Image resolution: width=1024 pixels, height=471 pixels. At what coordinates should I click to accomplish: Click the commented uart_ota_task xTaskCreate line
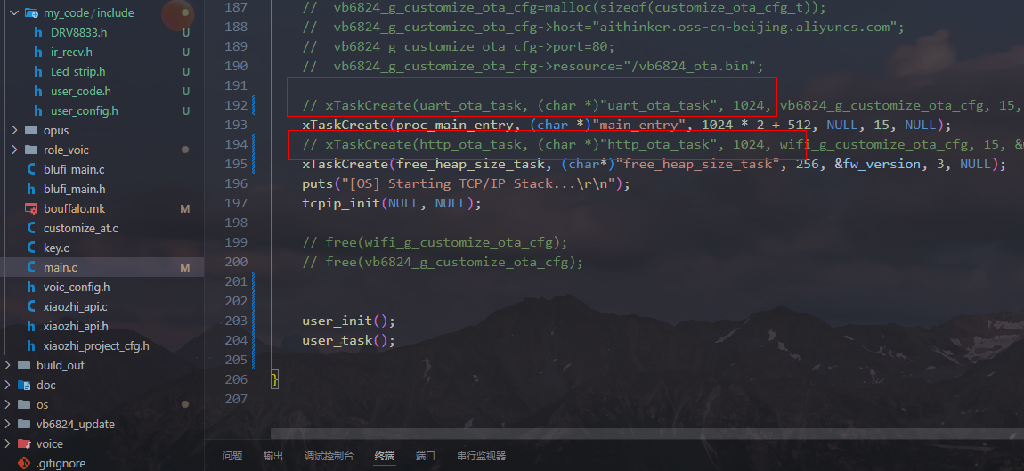coord(663,105)
